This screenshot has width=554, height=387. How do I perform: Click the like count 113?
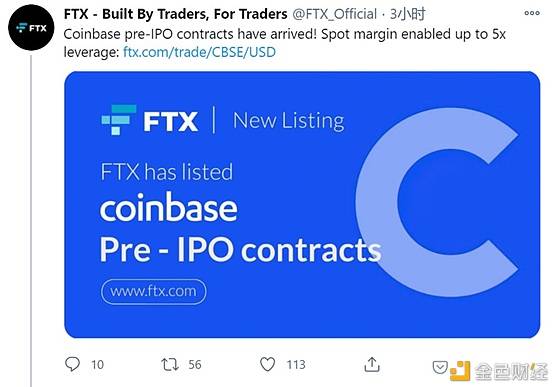[x=296, y=364]
